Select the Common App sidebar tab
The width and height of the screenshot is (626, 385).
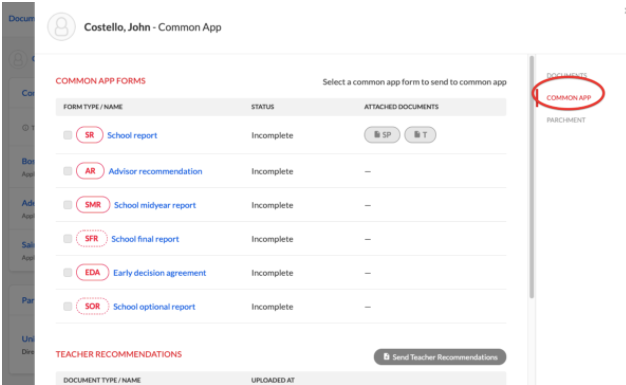(x=569, y=97)
